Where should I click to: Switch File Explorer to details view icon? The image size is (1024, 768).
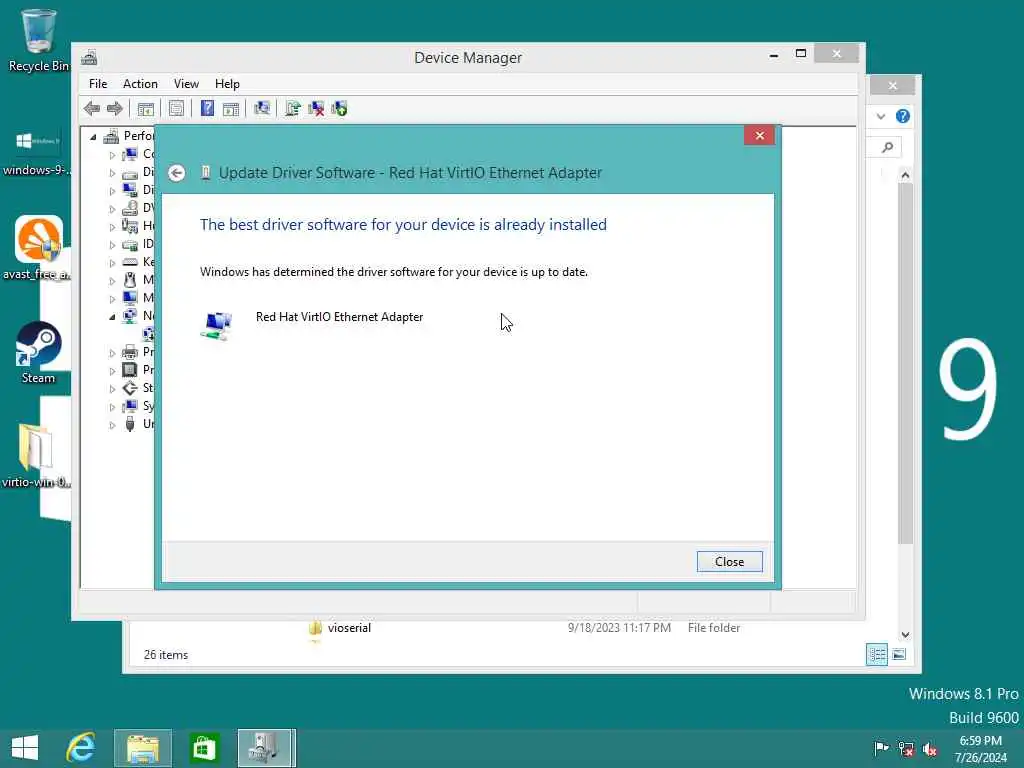[x=877, y=654]
